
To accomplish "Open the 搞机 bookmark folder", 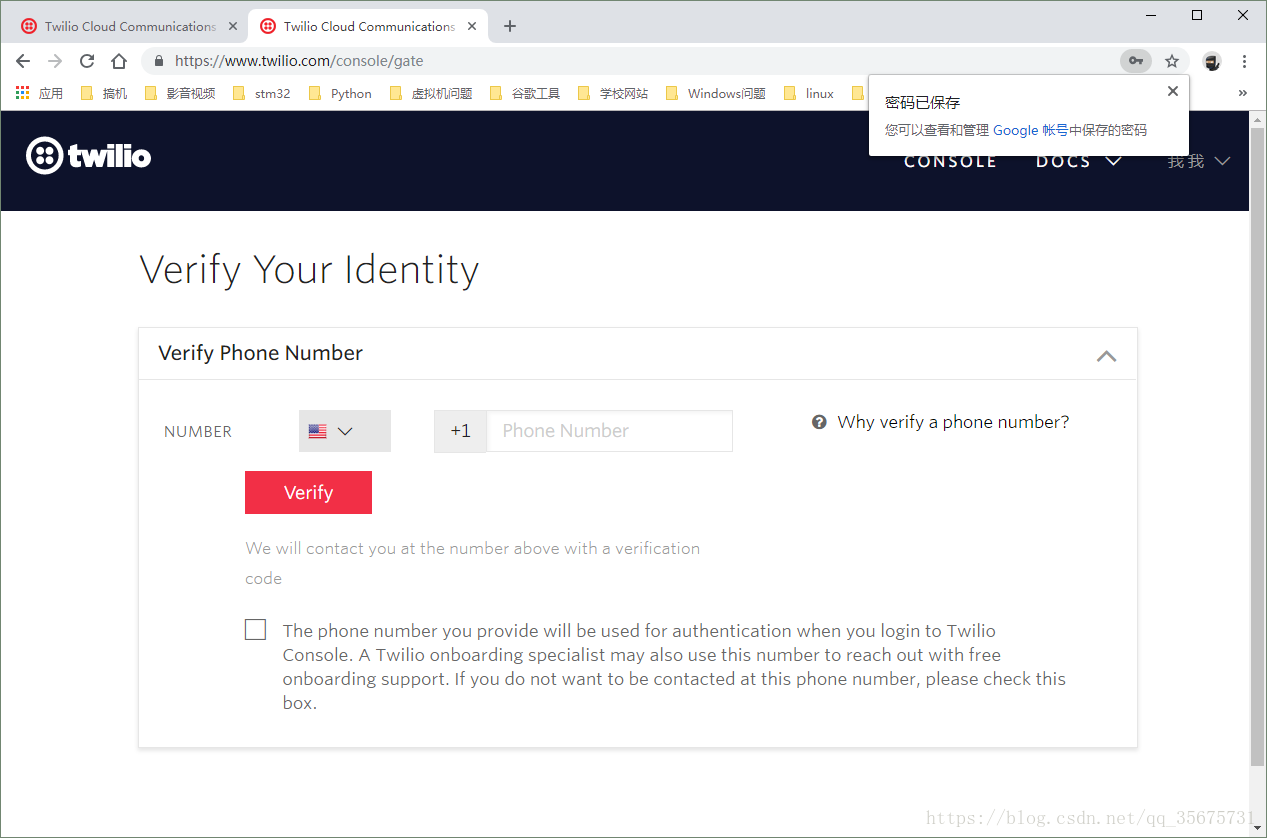I will pyautogui.click(x=103, y=93).
